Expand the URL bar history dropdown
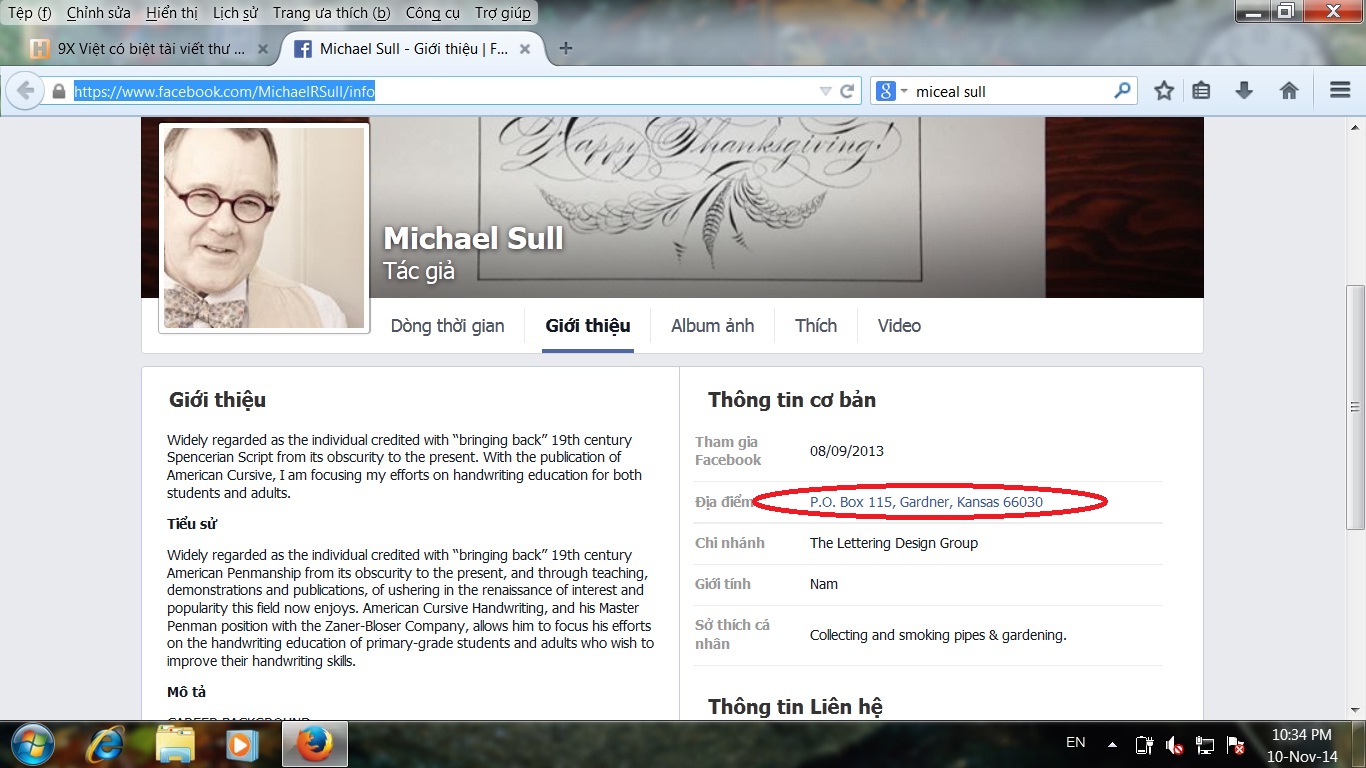 point(825,91)
